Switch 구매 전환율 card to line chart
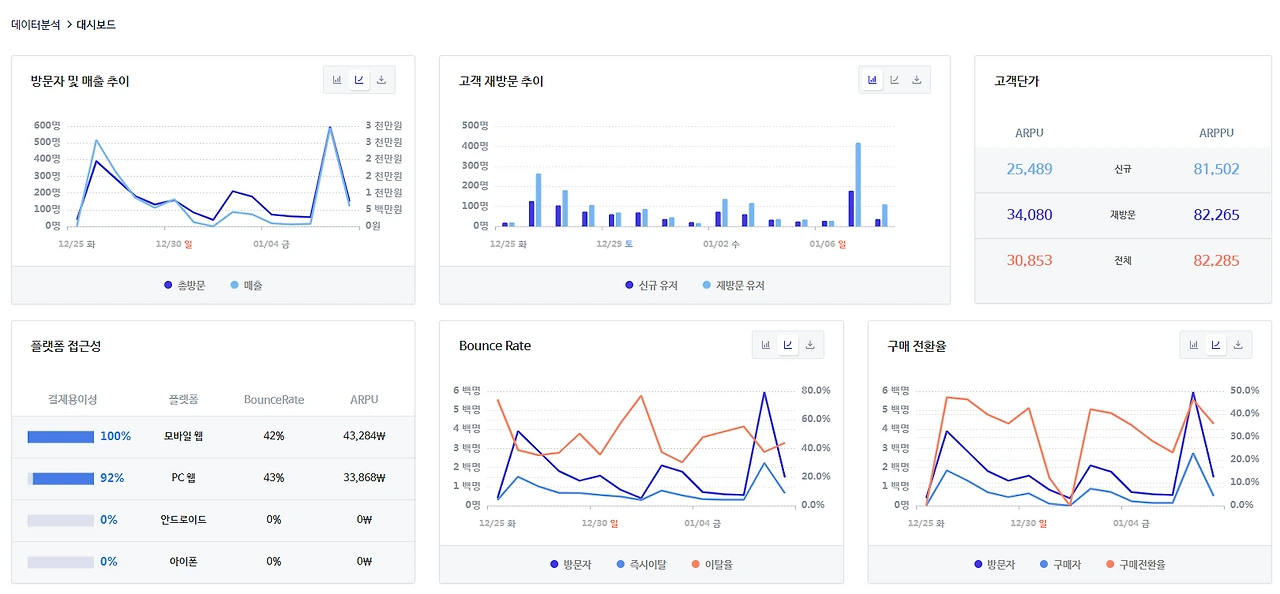 click(x=1216, y=345)
